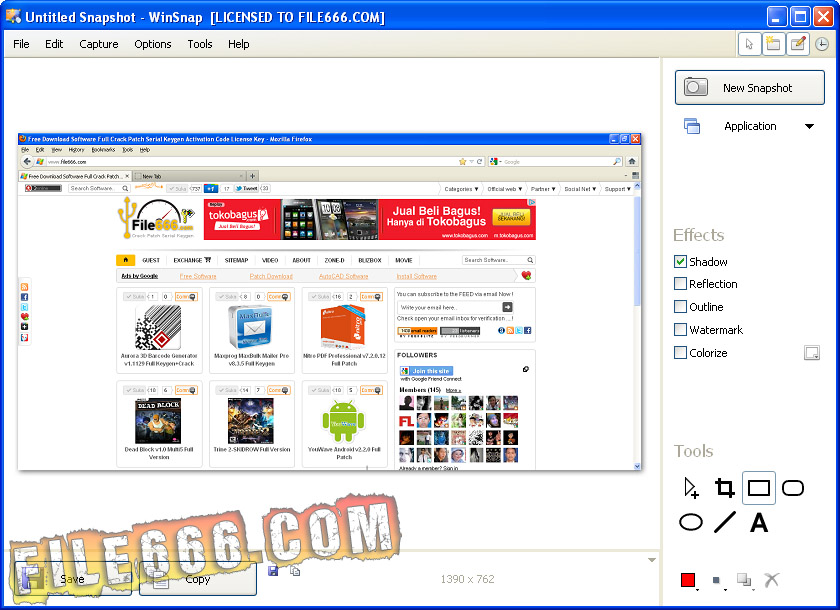Open the File menu
The width and height of the screenshot is (840, 610).
click(x=21, y=44)
